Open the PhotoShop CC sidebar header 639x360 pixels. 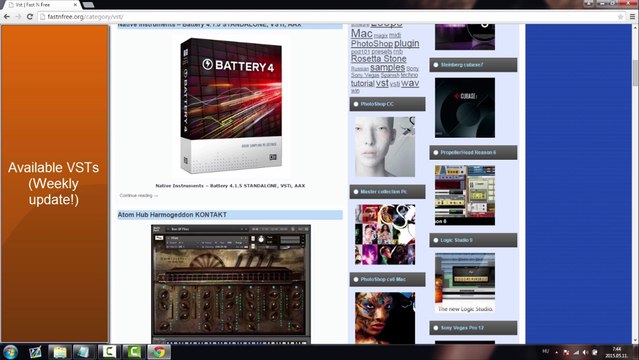387,104
